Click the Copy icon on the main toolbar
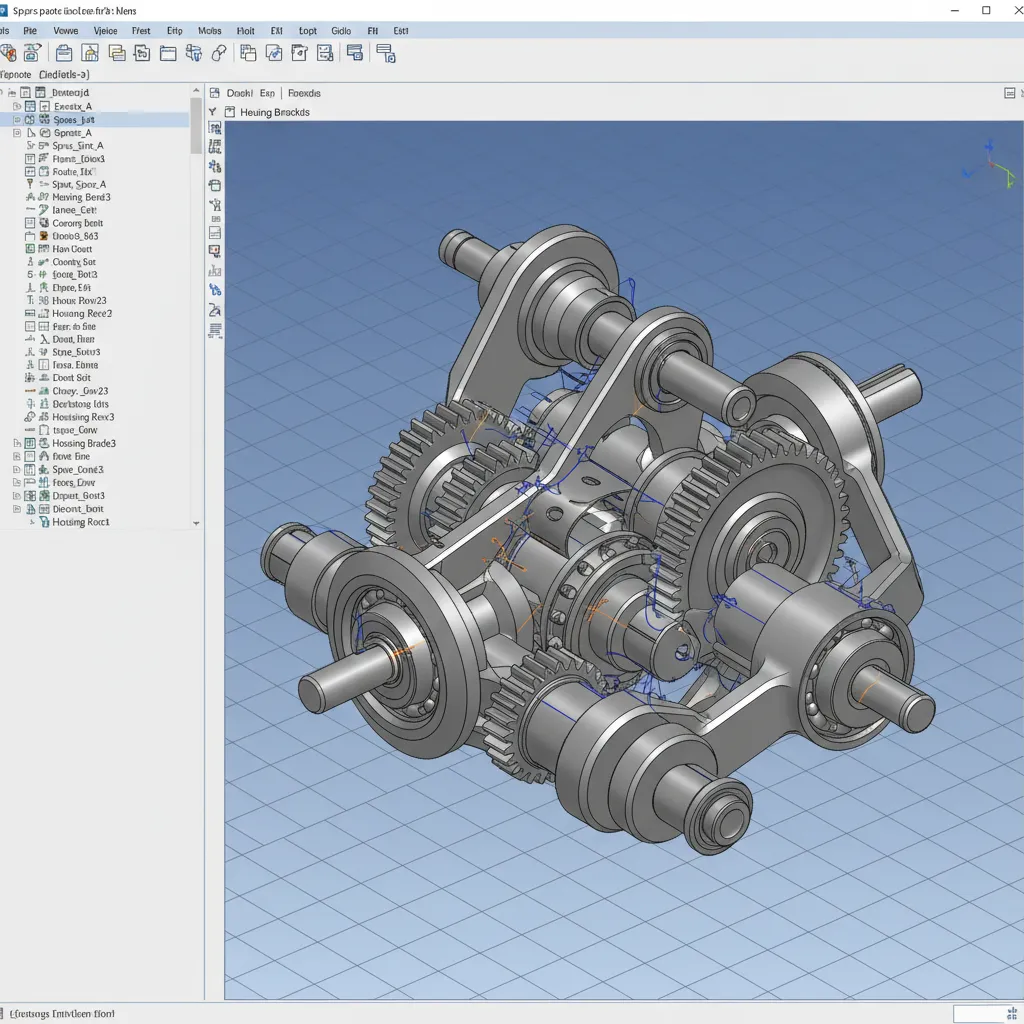The height and width of the screenshot is (1024, 1024). pos(117,53)
